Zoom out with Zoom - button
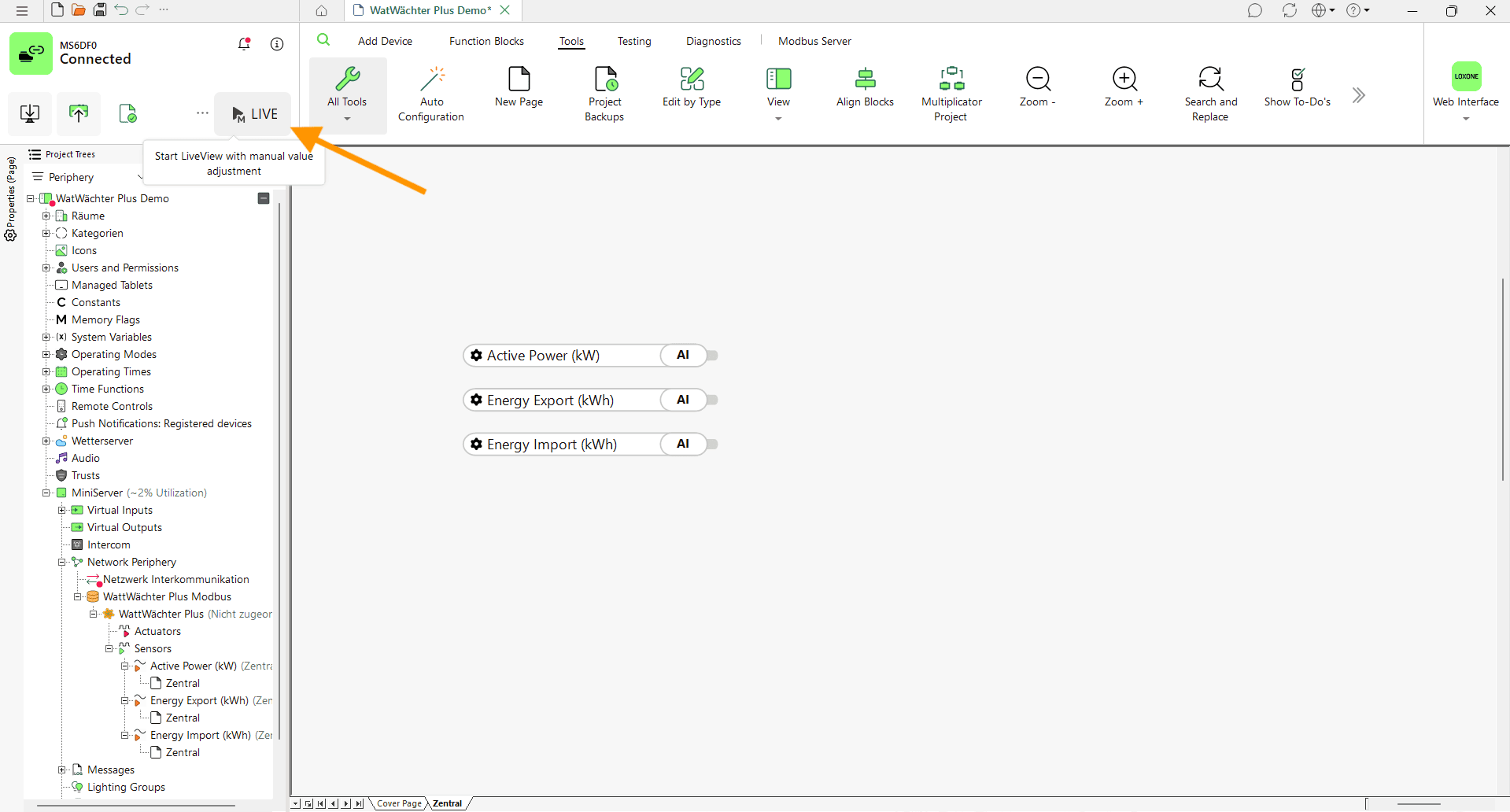The width and height of the screenshot is (1510, 812). (1038, 87)
